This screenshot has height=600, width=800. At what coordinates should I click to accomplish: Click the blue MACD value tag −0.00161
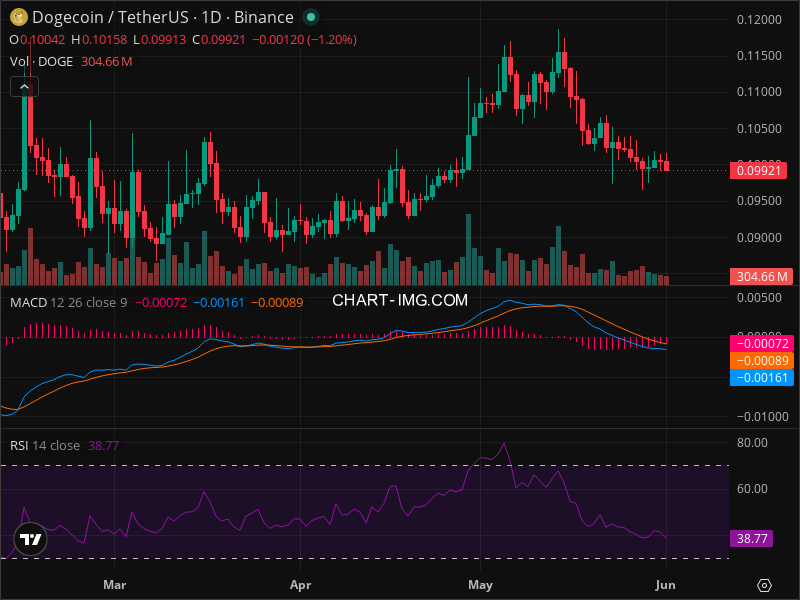761,378
